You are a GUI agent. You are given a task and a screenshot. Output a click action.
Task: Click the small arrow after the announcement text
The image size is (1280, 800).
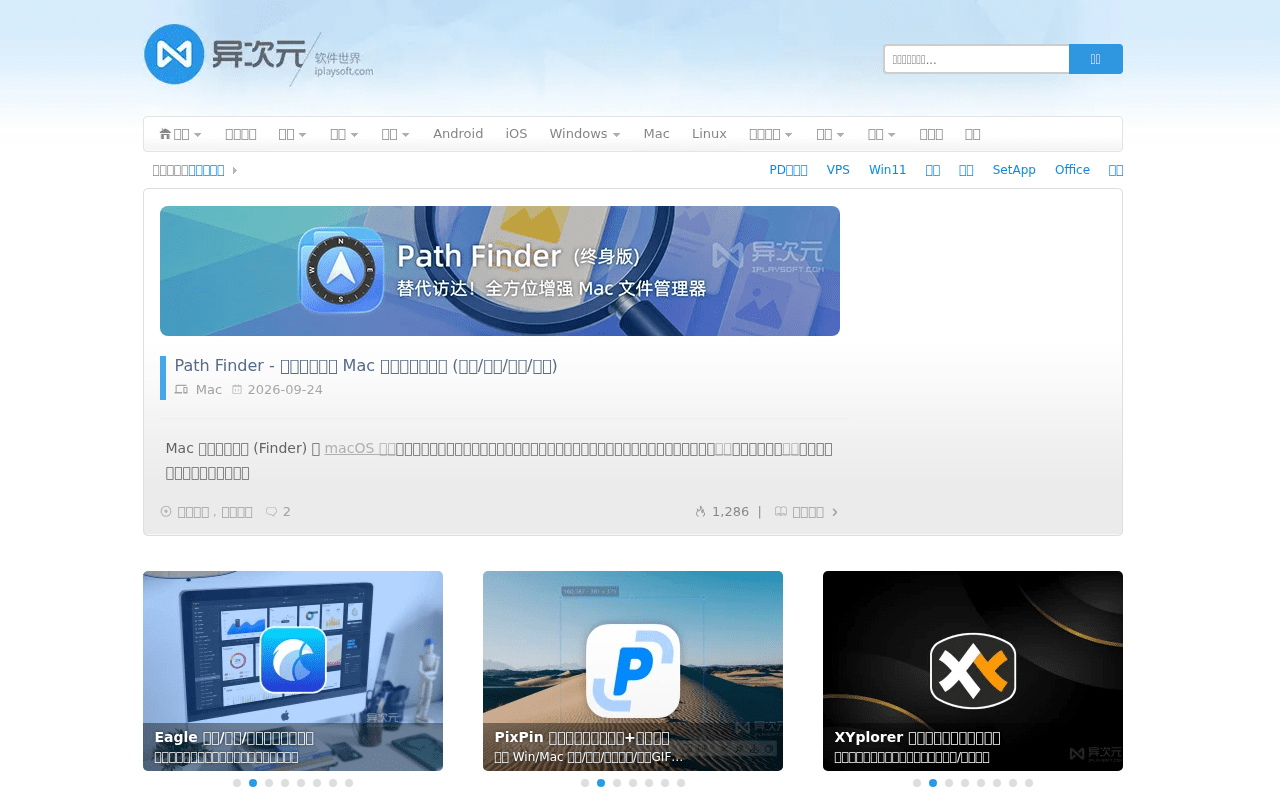(235, 170)
